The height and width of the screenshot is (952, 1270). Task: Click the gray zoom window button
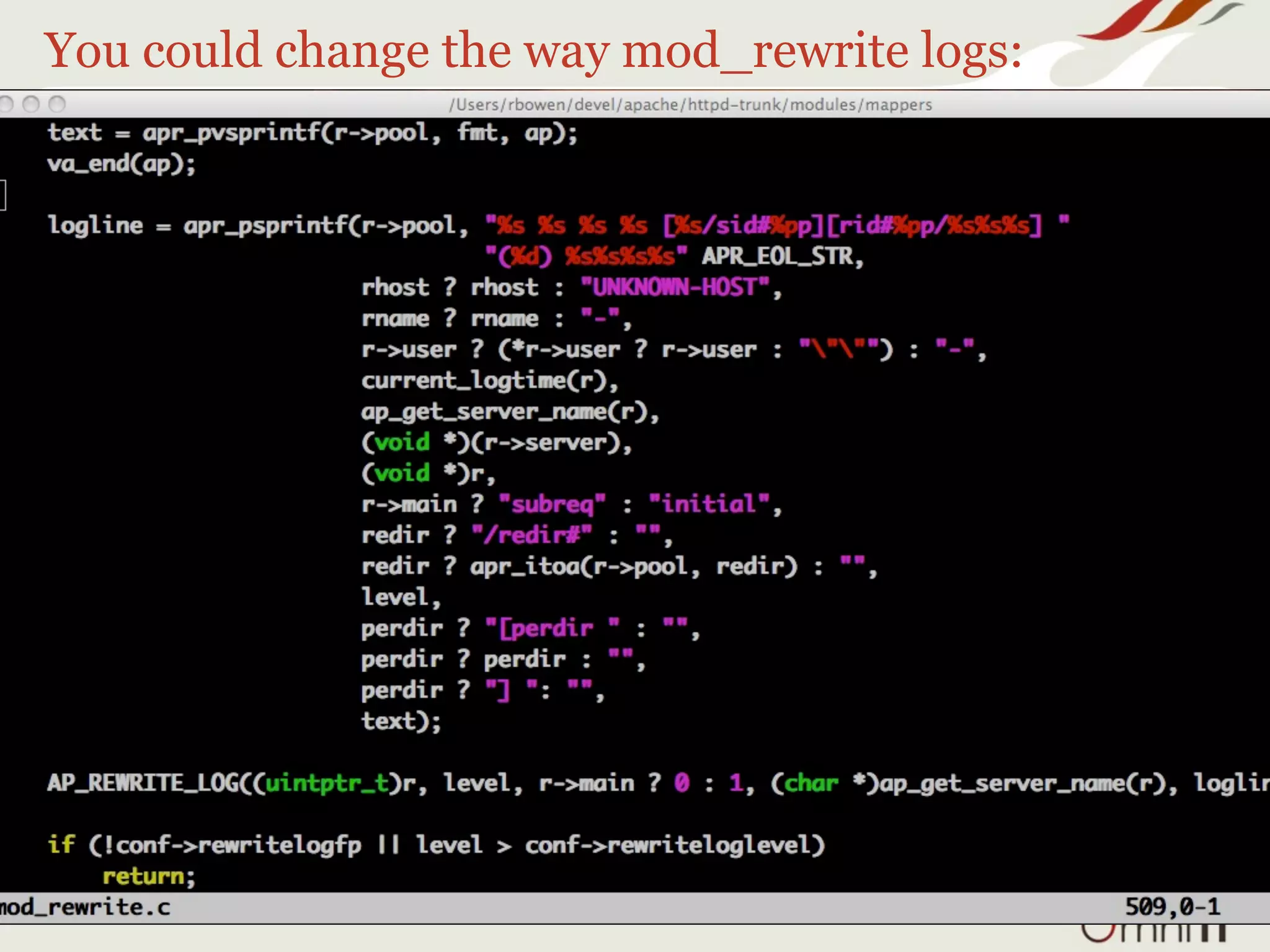point(57,104)
